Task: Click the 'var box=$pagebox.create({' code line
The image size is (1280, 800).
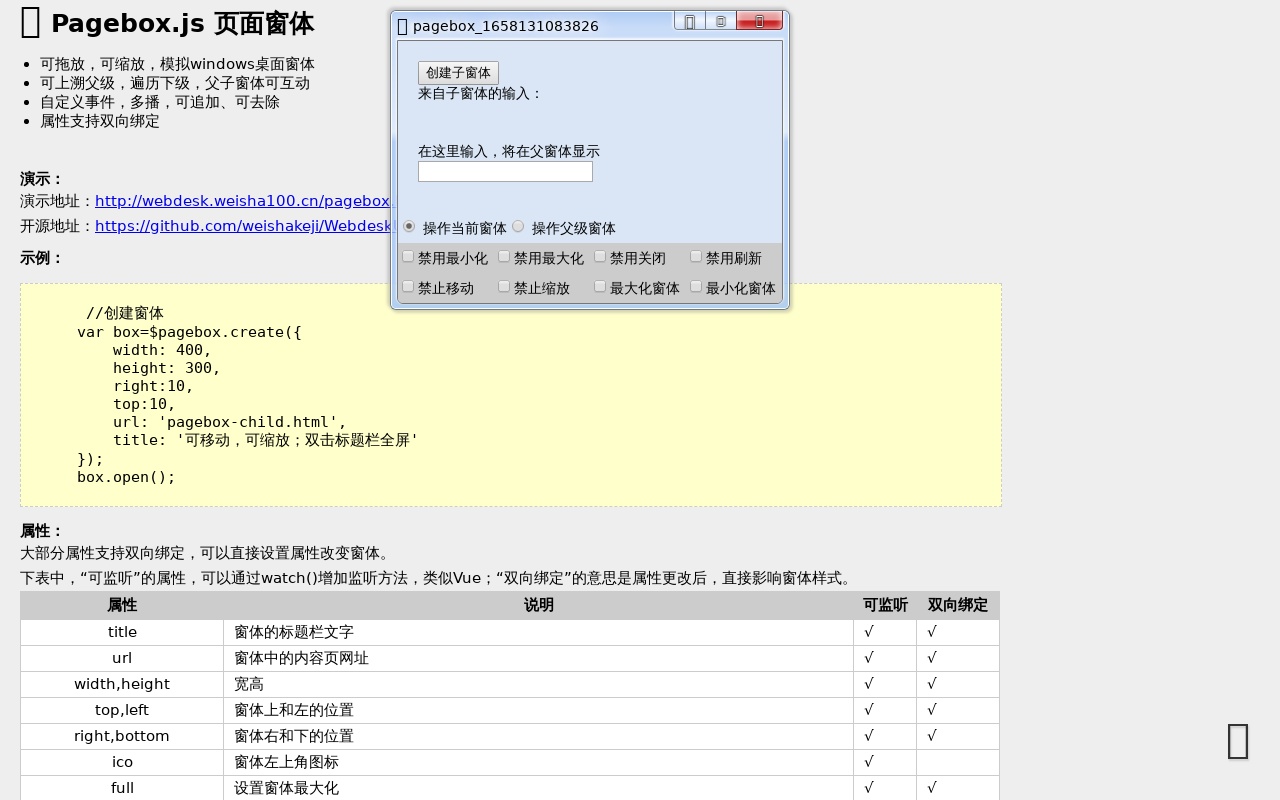Action: pos(189,332)
